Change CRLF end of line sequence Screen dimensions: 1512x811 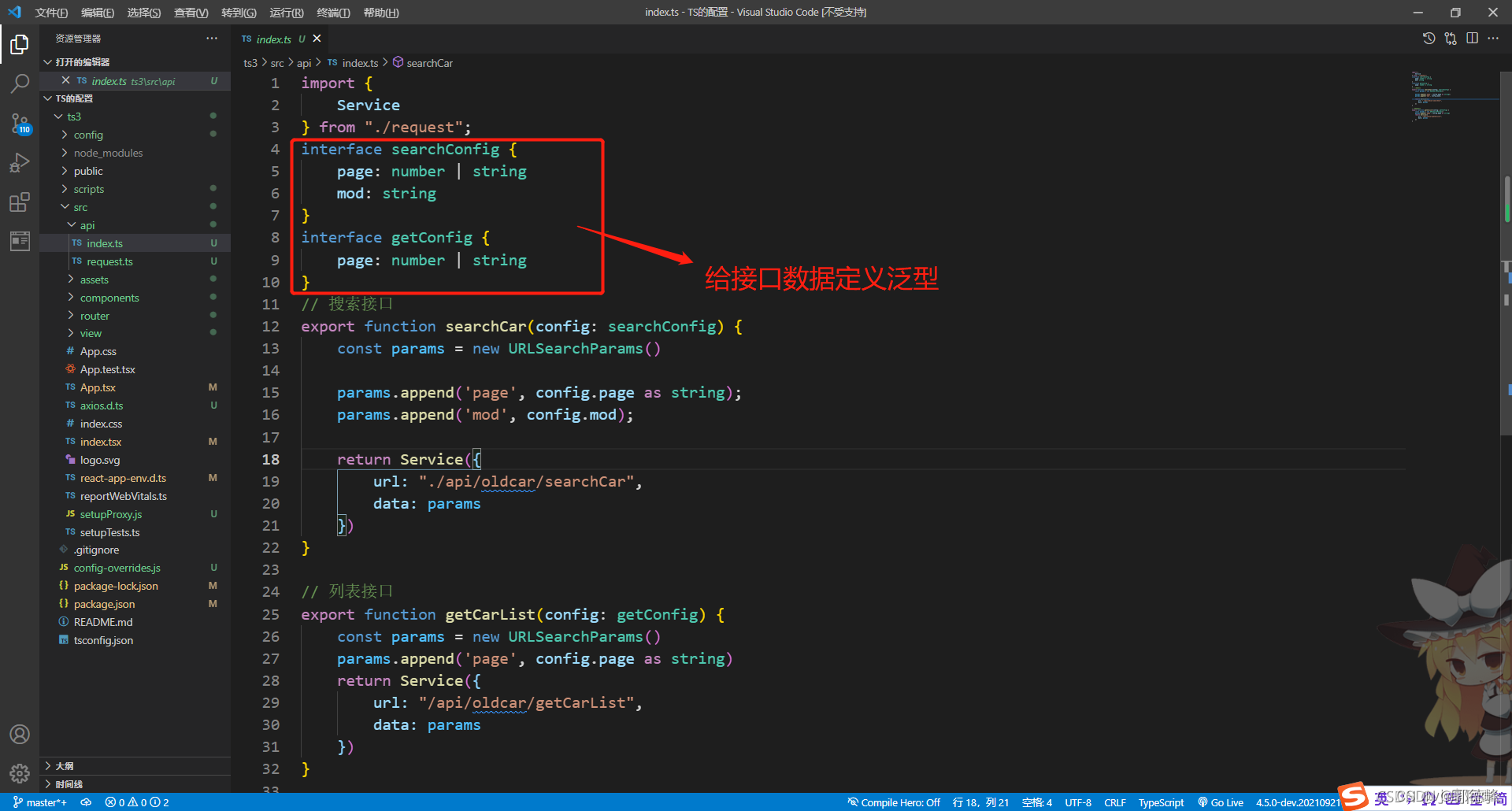(x=1114, y=802)
